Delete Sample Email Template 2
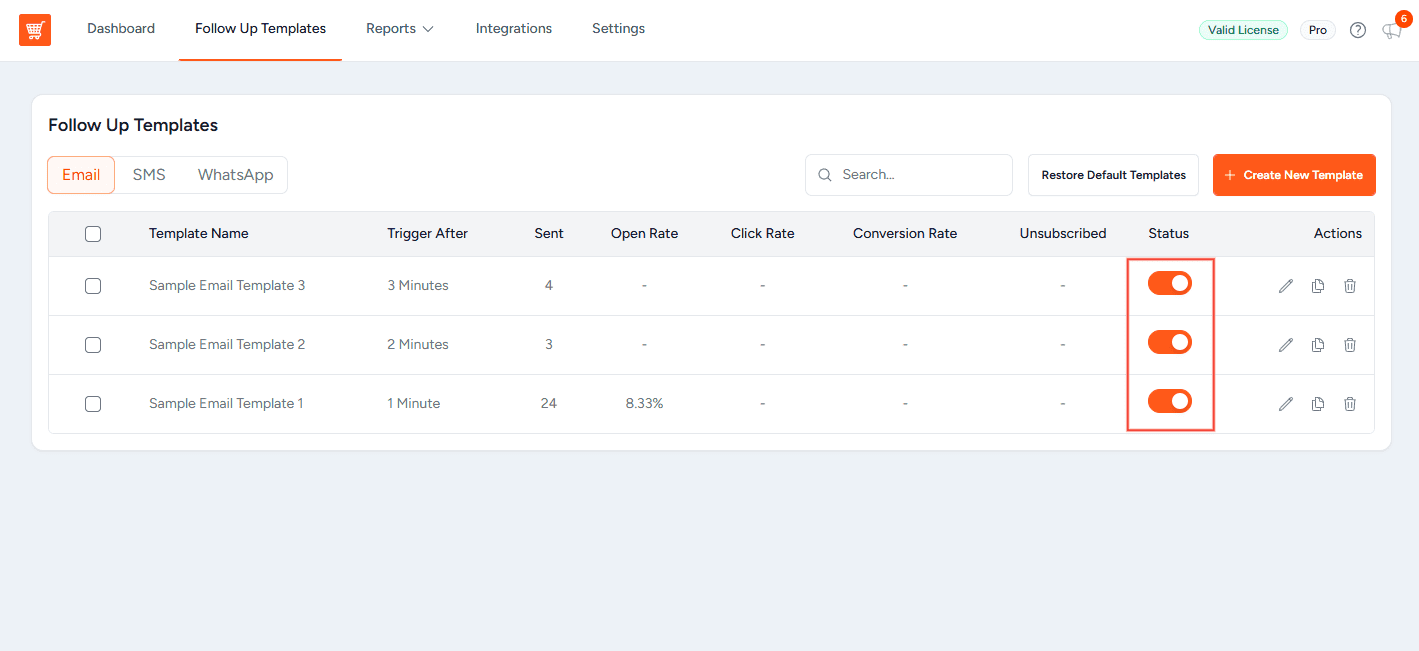1419x651 pixels. coord(1350,345)
